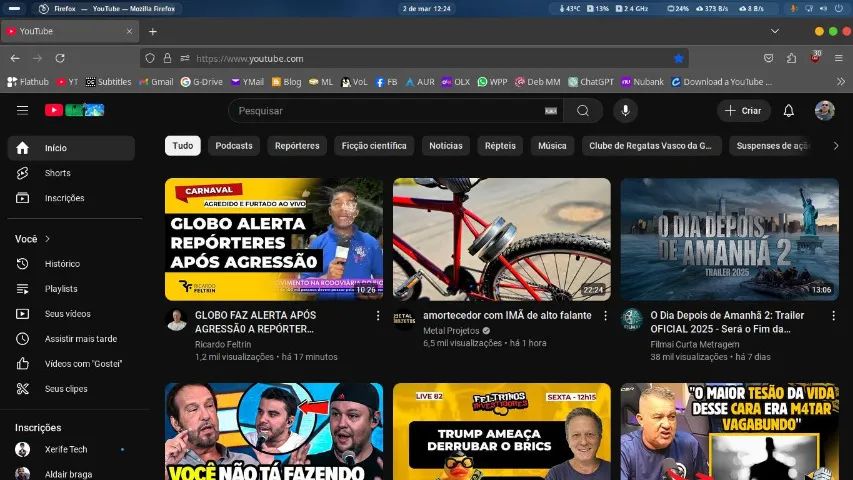Screen dimensions: 853x480
Task: Click the YouTube logo
Action: click(75, 110)
